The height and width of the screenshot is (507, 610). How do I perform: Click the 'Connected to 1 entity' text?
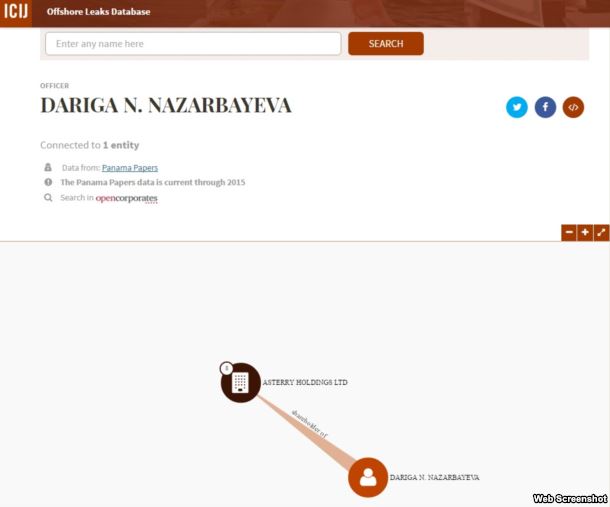89,145
